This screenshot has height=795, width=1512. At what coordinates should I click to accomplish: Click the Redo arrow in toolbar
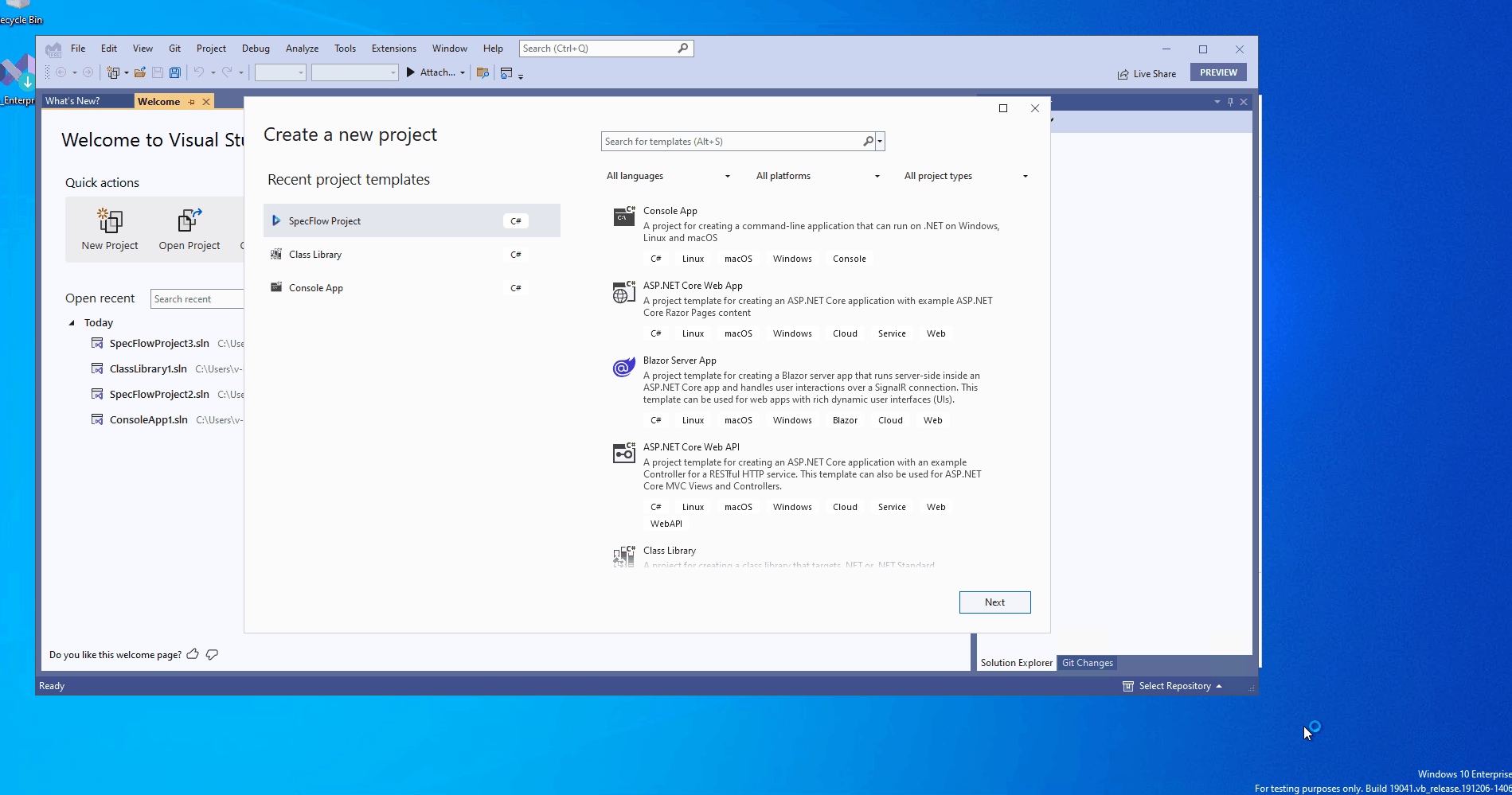[227, 72]
